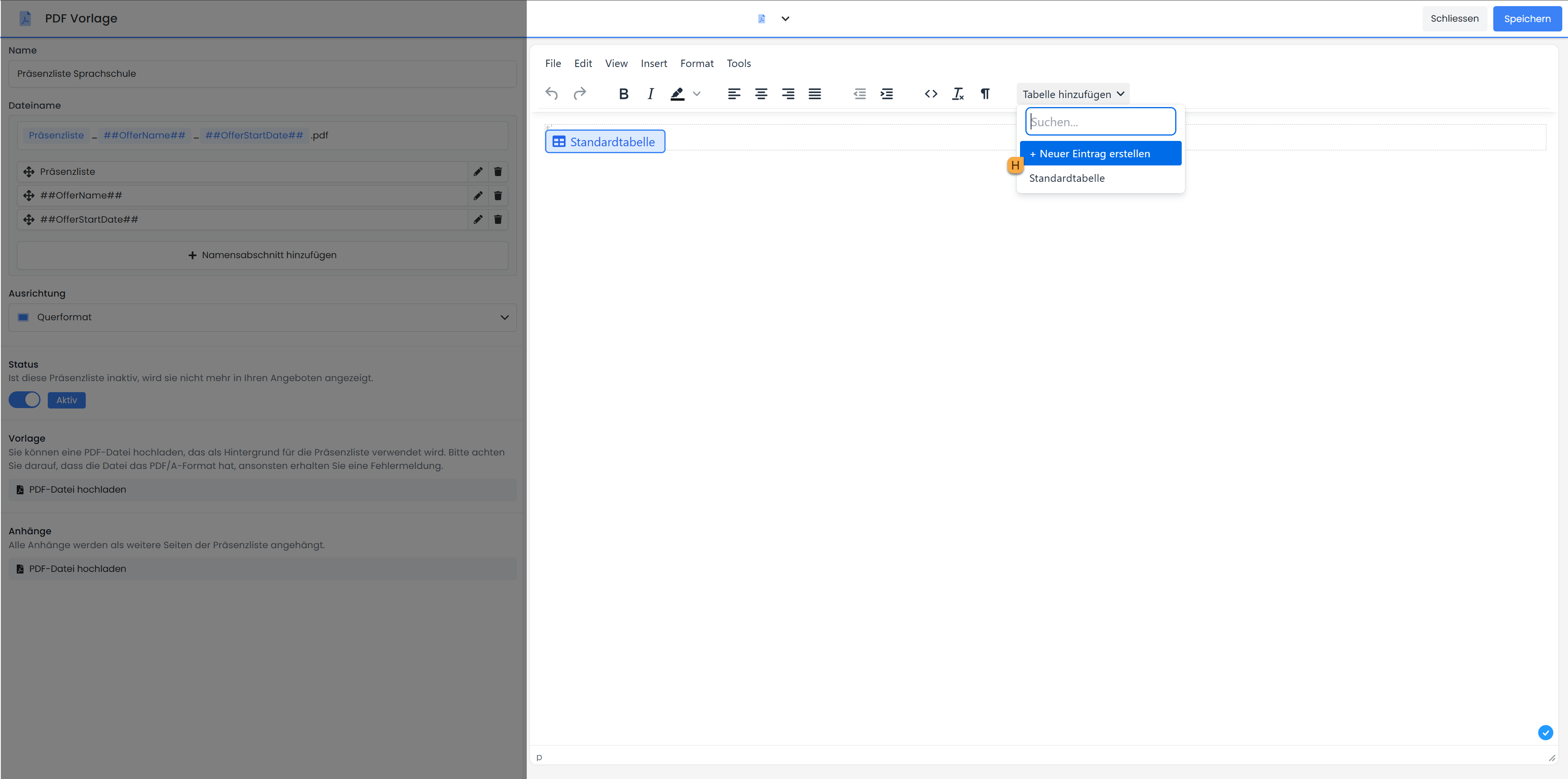This screenshot has width=1568, height=779.
Task: Edit the Präsenzliste name section
Action: point(478,172)
